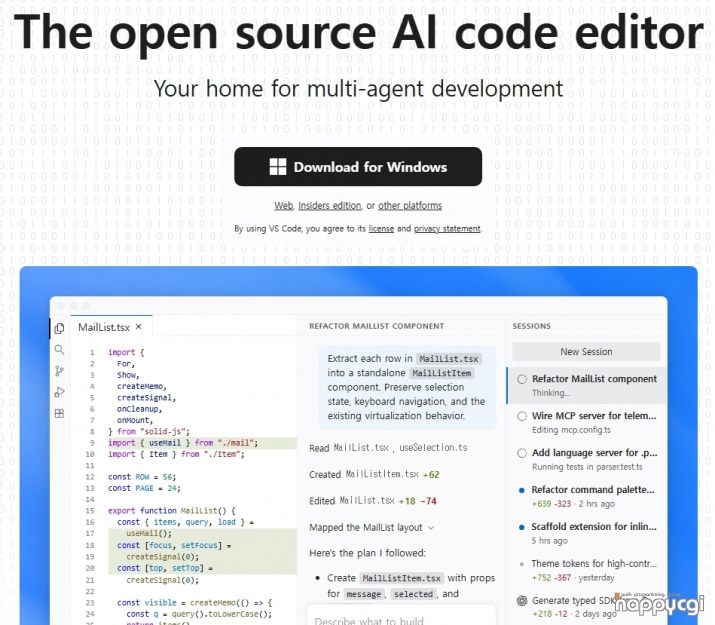Click code line 13 const PAGE = 24

[144, 488]
